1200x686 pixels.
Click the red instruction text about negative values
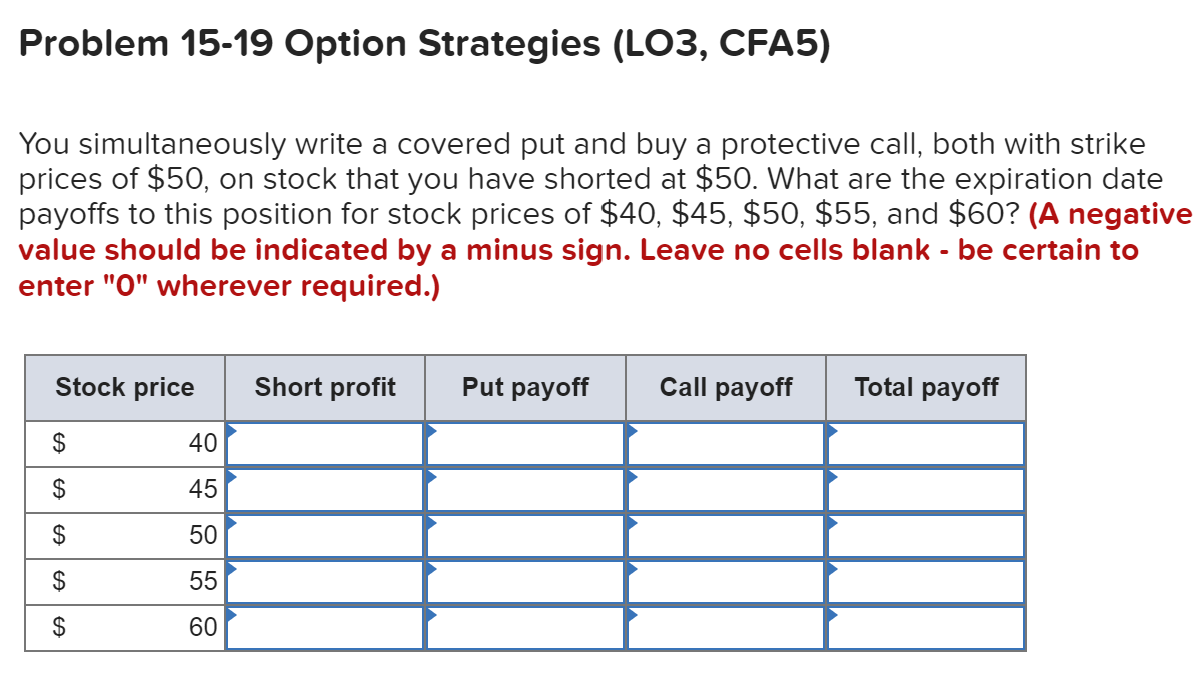(x=600, y=250)
